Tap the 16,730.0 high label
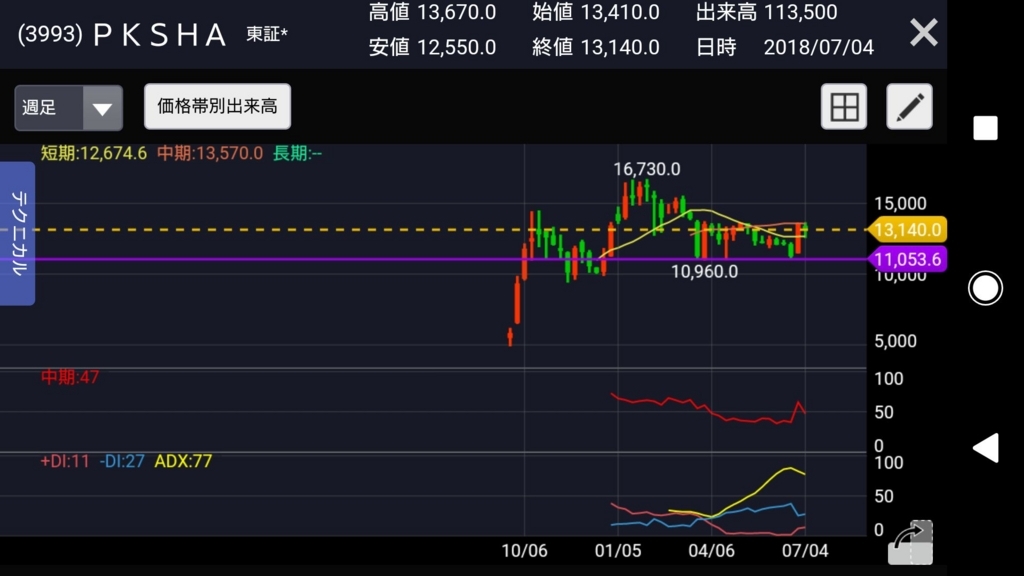This screenshot has width=1024, height=576. pyautogui.click(x=647, y=169)
